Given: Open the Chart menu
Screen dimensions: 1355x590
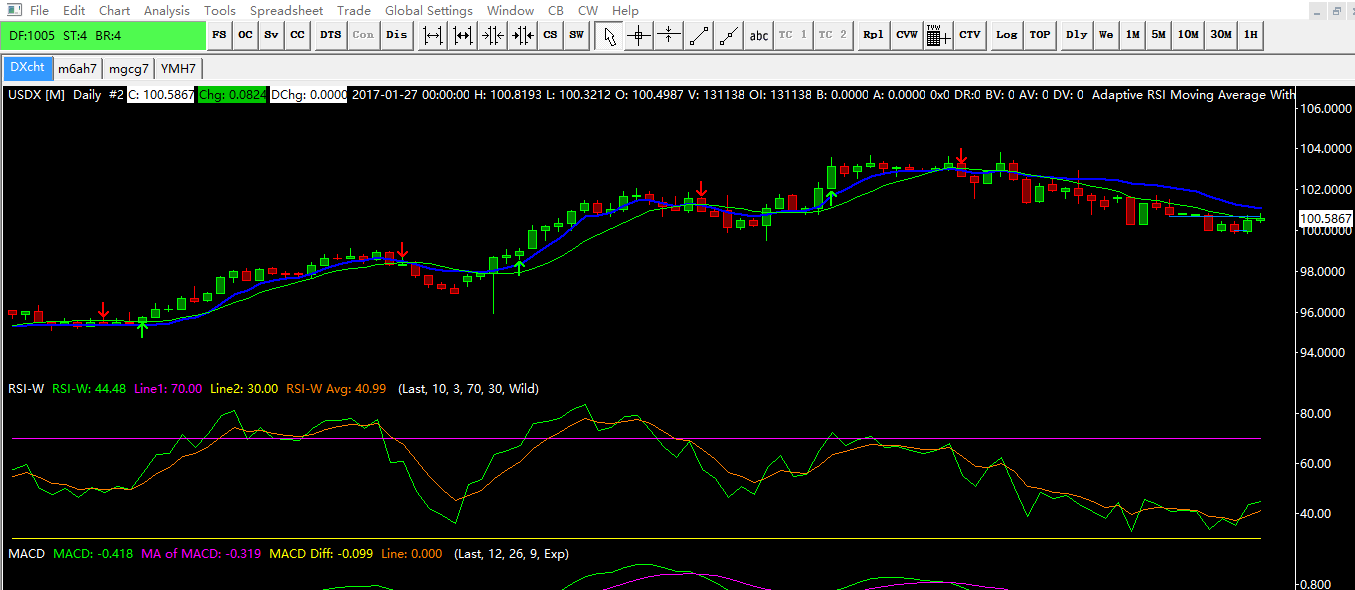Looking at the screenshot, I should (114, 10).
